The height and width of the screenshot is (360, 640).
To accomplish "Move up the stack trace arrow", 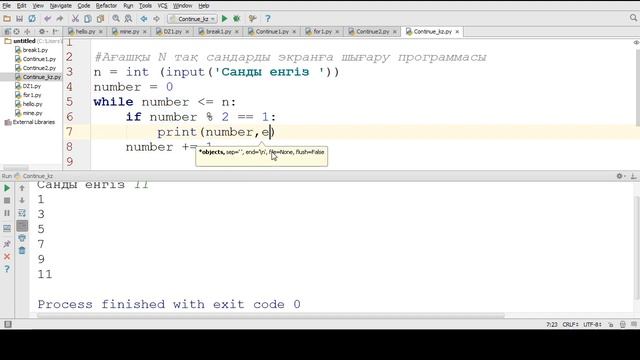I will tap(22, 188).
